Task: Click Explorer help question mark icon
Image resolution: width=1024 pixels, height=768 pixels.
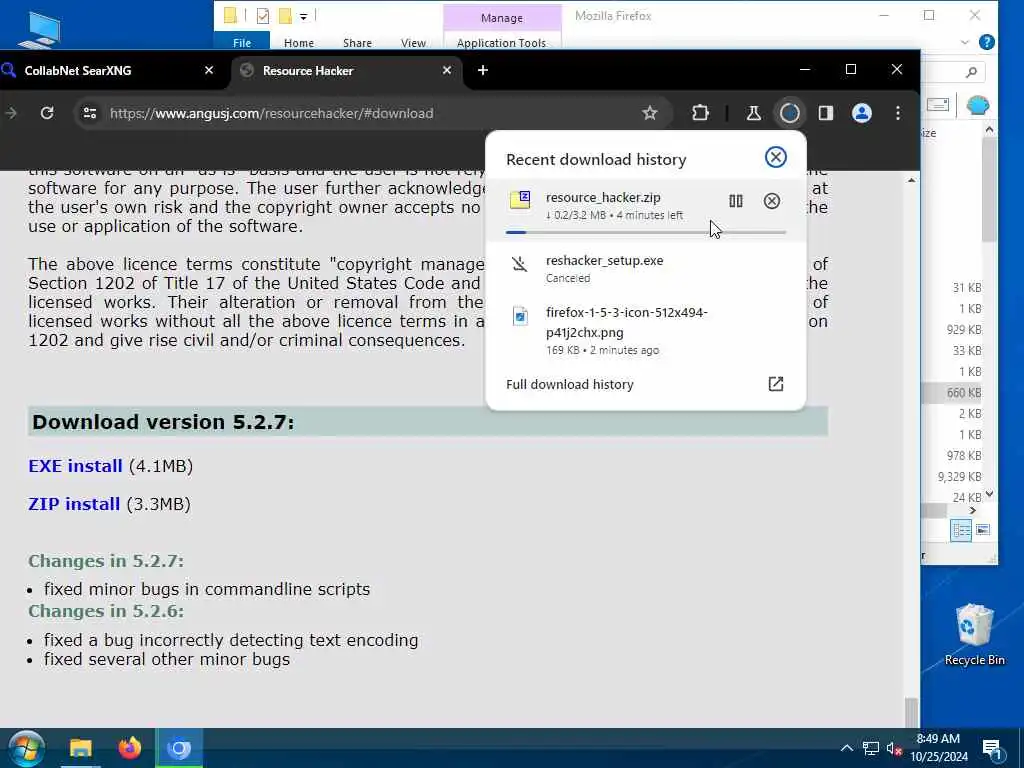Action: (986, 42)
